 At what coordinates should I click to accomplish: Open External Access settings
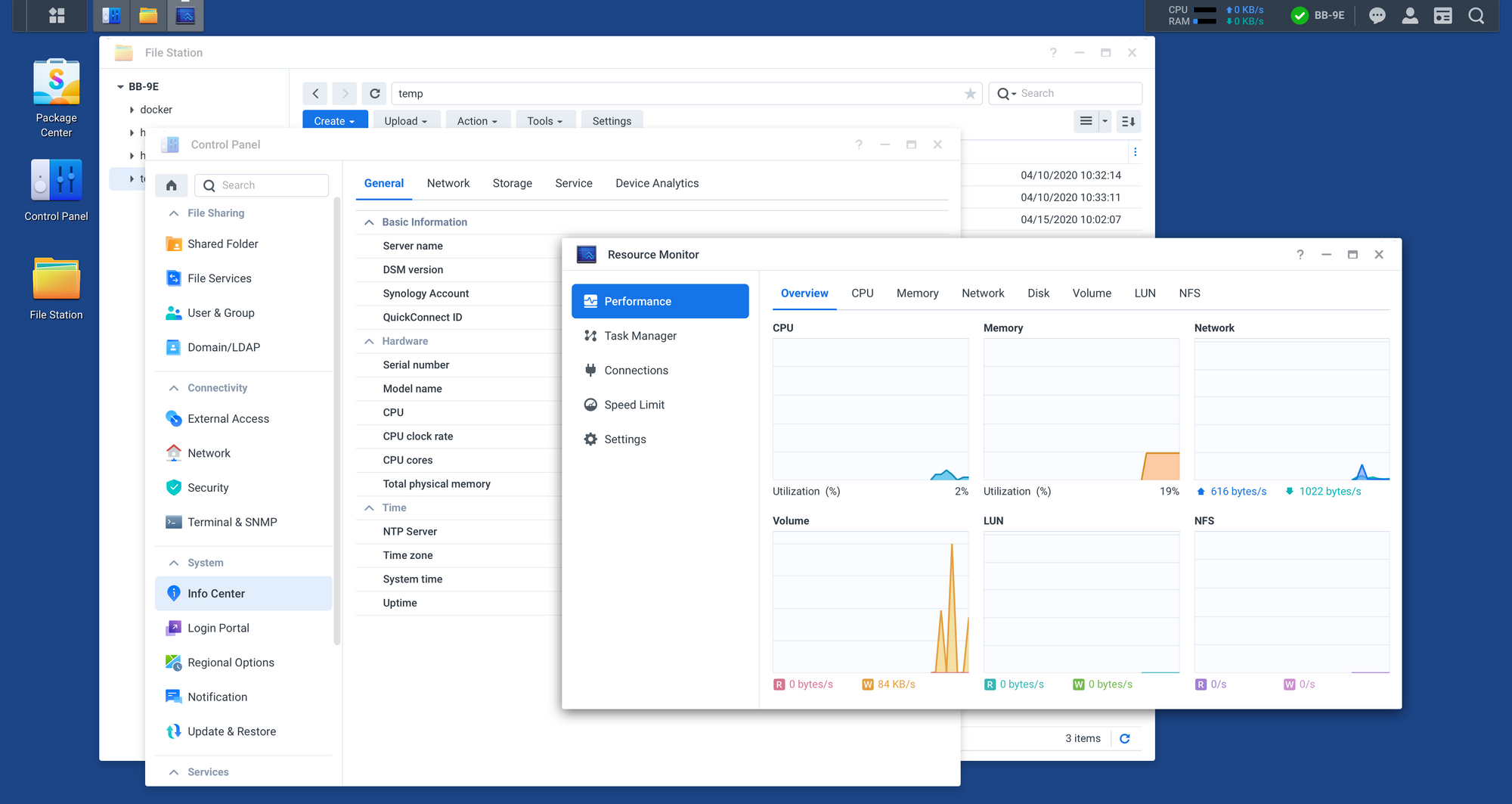pos(243,418)
